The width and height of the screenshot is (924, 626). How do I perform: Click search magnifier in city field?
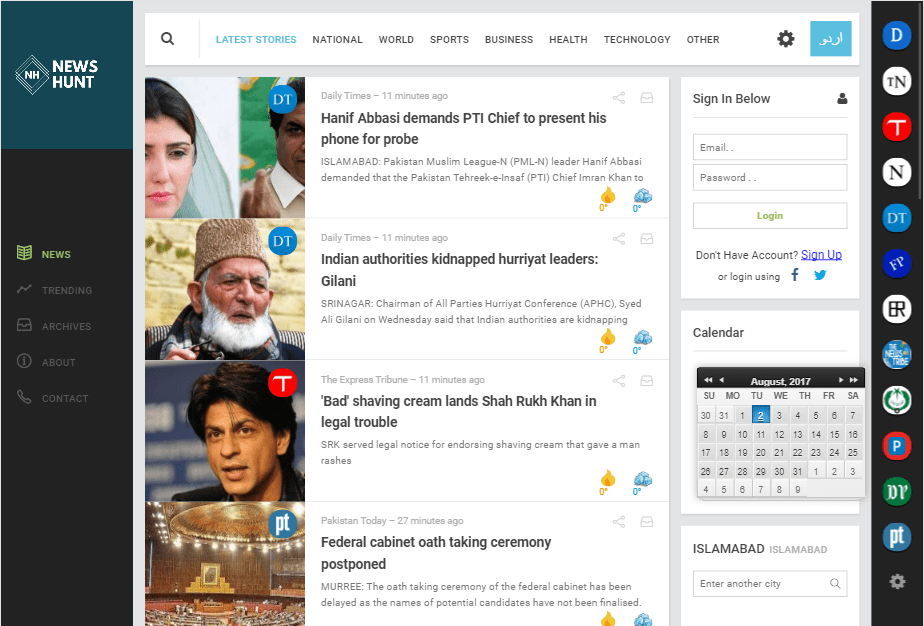[835, 584]
